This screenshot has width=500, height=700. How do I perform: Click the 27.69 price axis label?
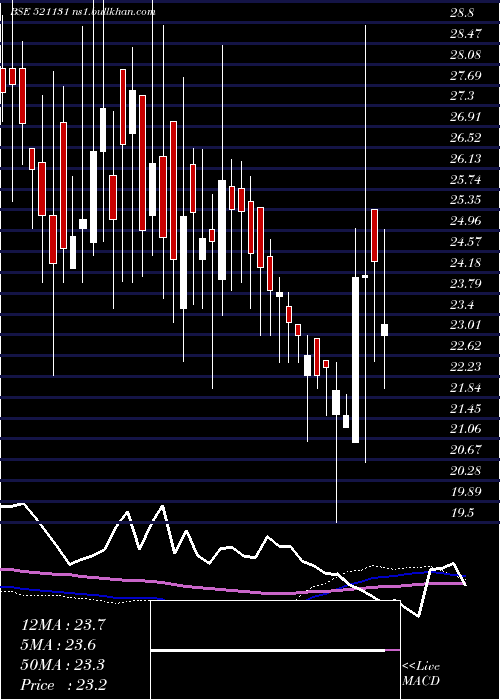pos(465,75)
